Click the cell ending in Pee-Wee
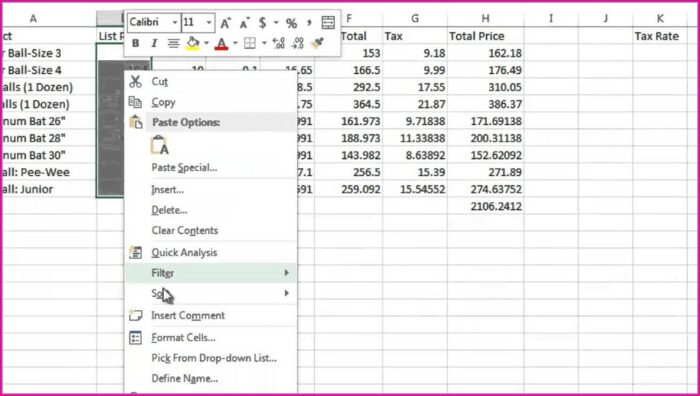This screenshot has height=396, width=700. [49, 172]
